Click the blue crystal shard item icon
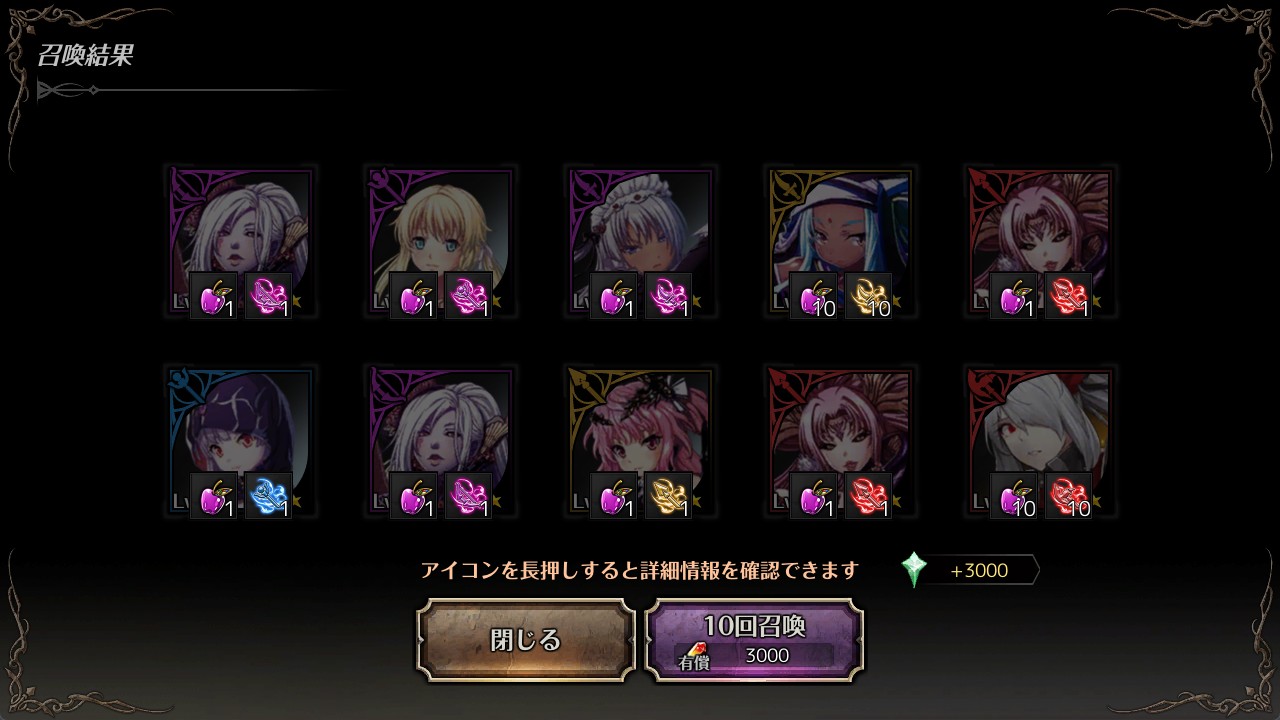The width and height of the screenshot is (1280, 720). tap(269, 496)
